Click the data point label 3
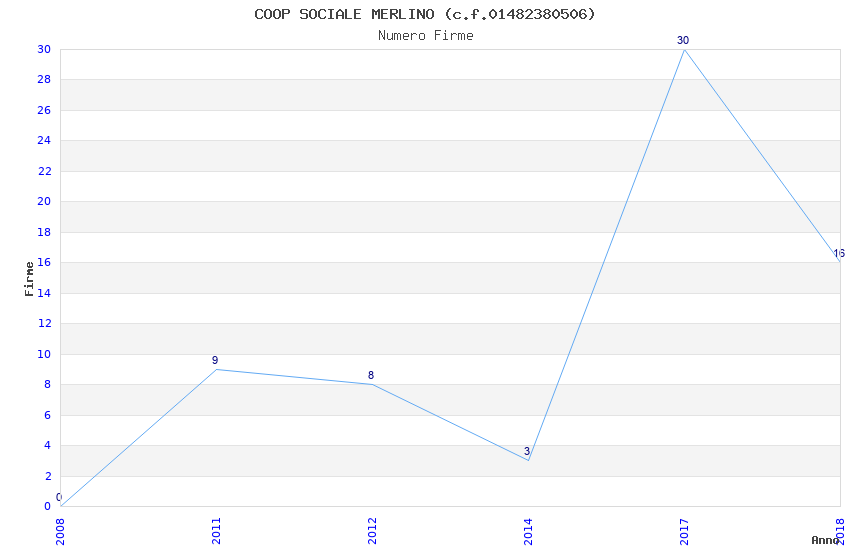The height and width of the screenshot is (550, 850). tap(527, 451)
